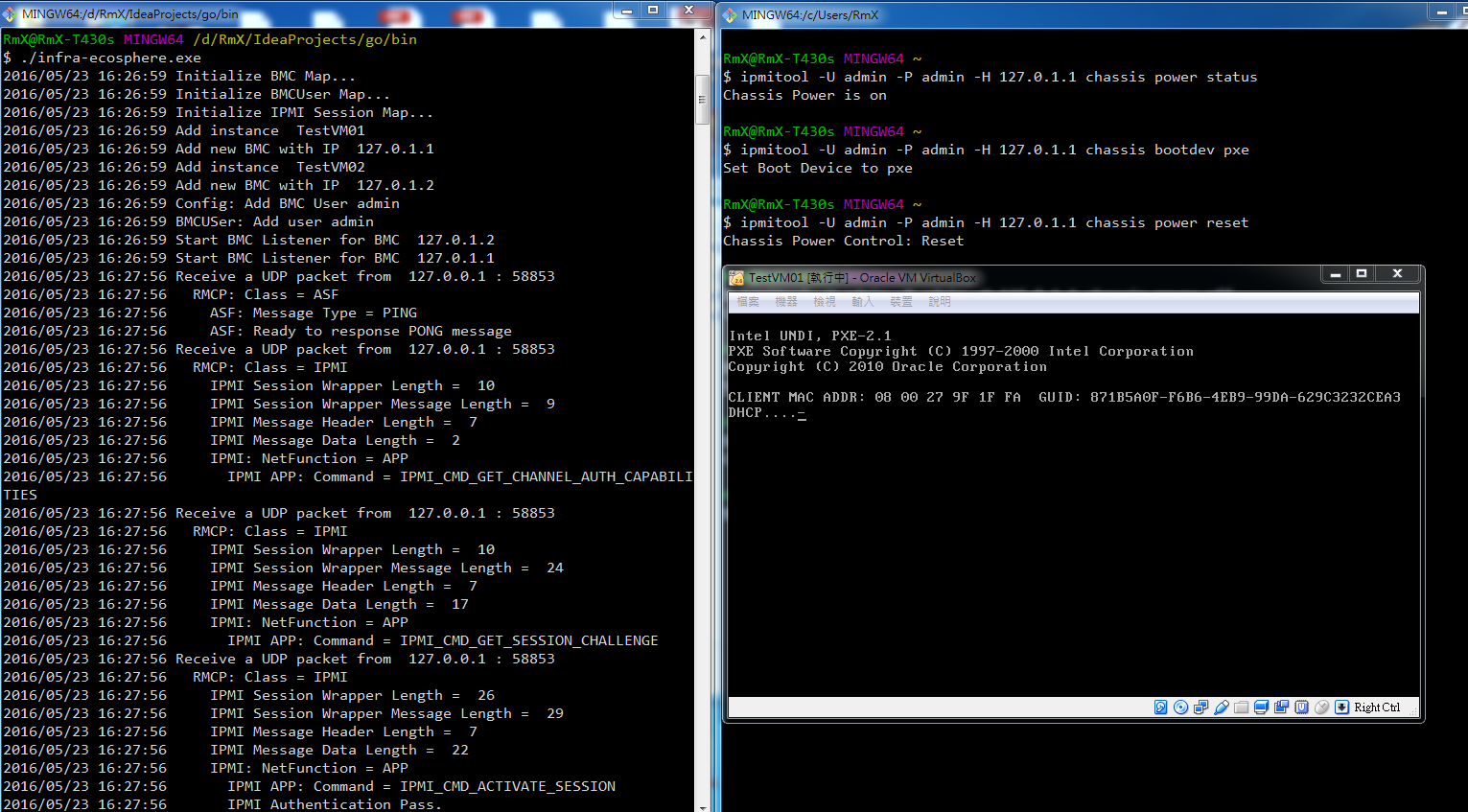
Task: Open the 檔案 menu in VirtualBox
Action: coord(748,302)
